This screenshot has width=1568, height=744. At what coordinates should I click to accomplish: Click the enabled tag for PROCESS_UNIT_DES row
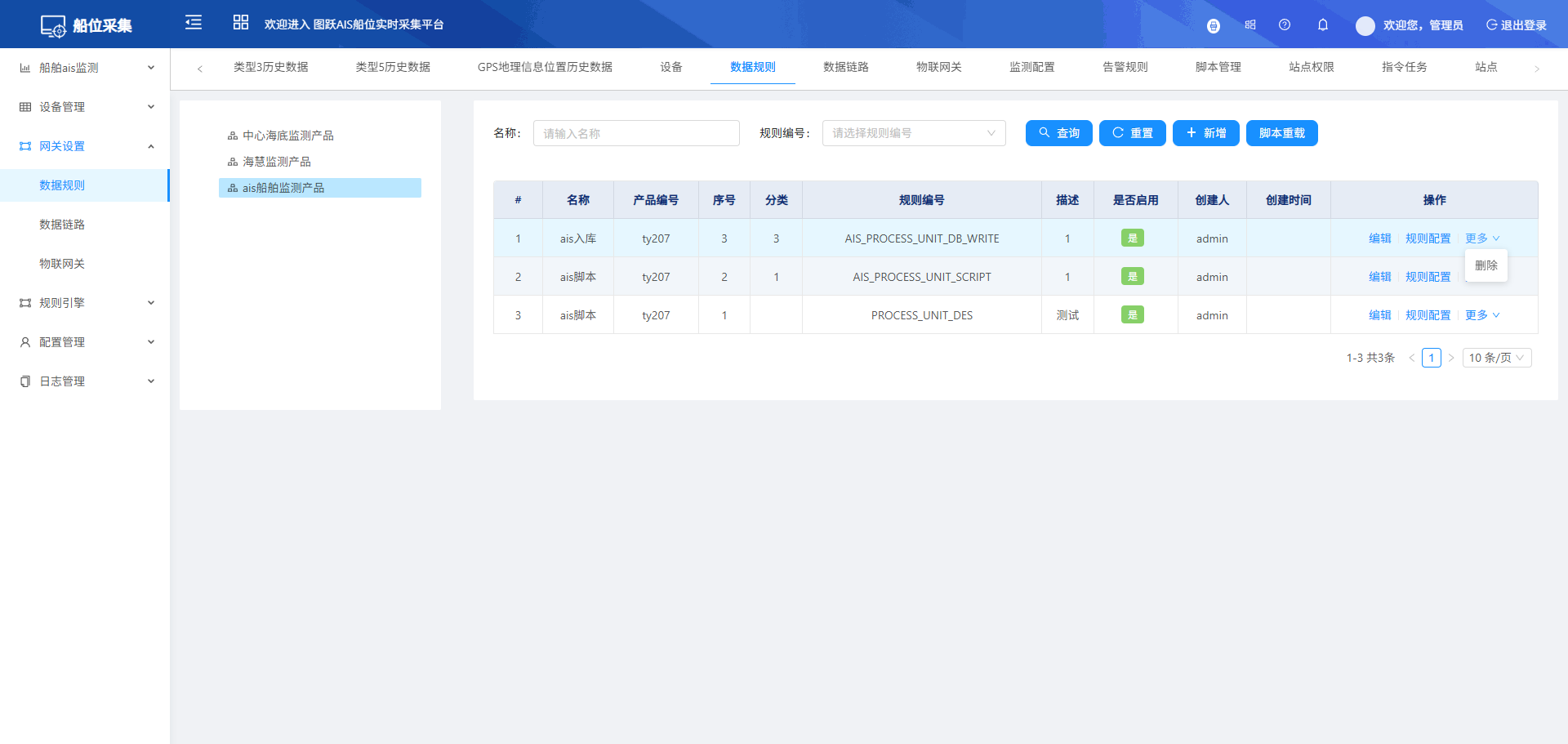tap(1132, 315)
